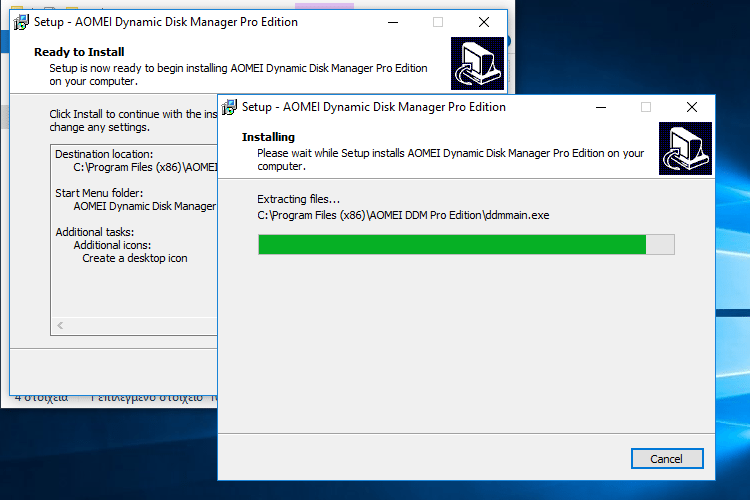Click the disabled maximize button of Installing window
This screenshot has width=750, height=500.
pos(646,107)
